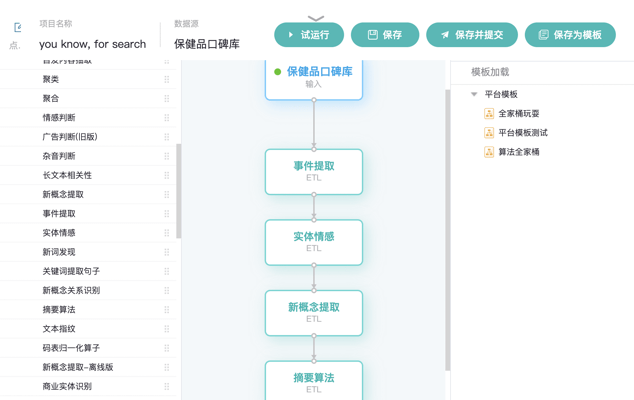Click the 保存为模板 save as template button
634x400 pixels.
570,35
